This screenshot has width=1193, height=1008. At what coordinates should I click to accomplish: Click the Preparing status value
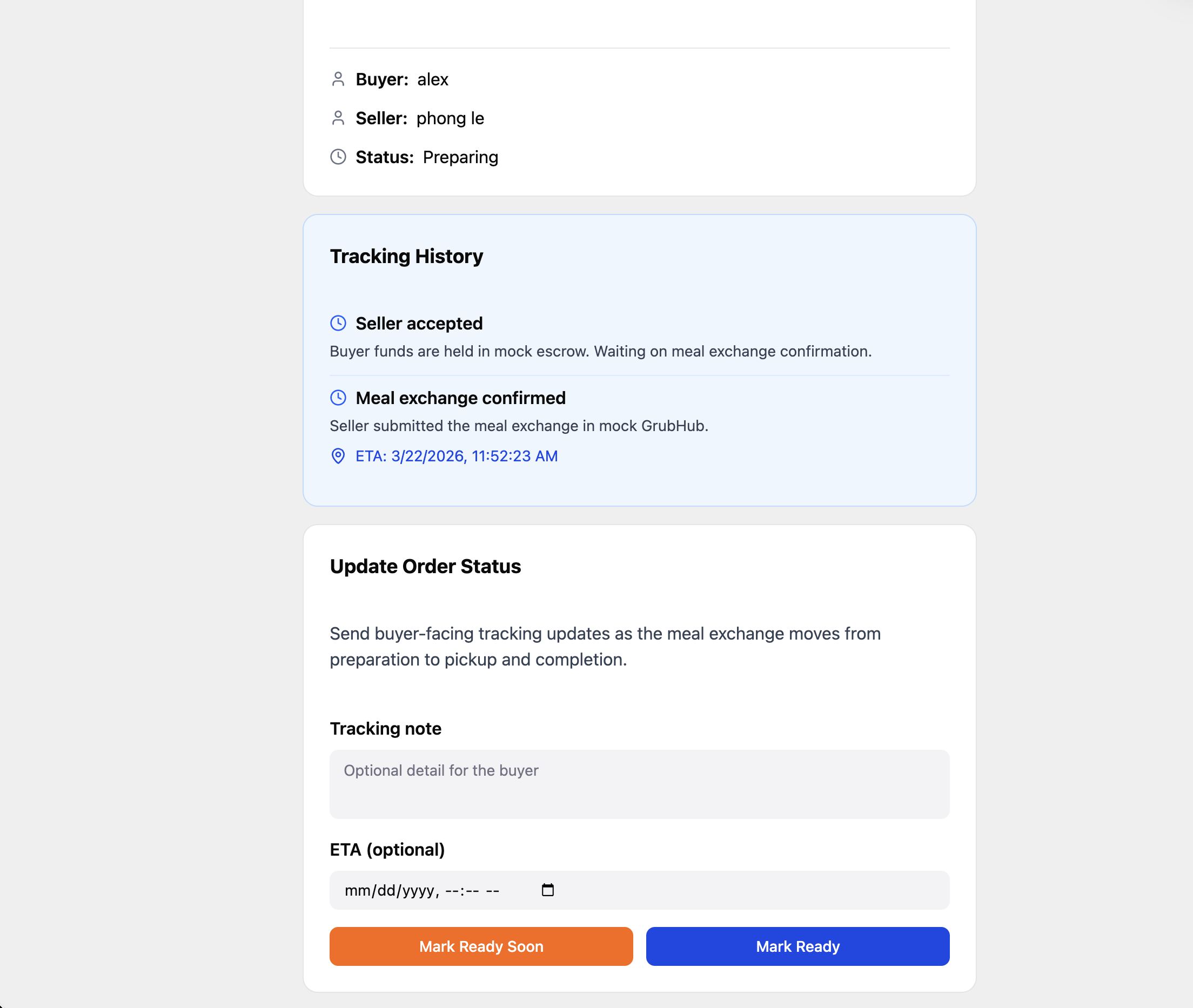460,157
